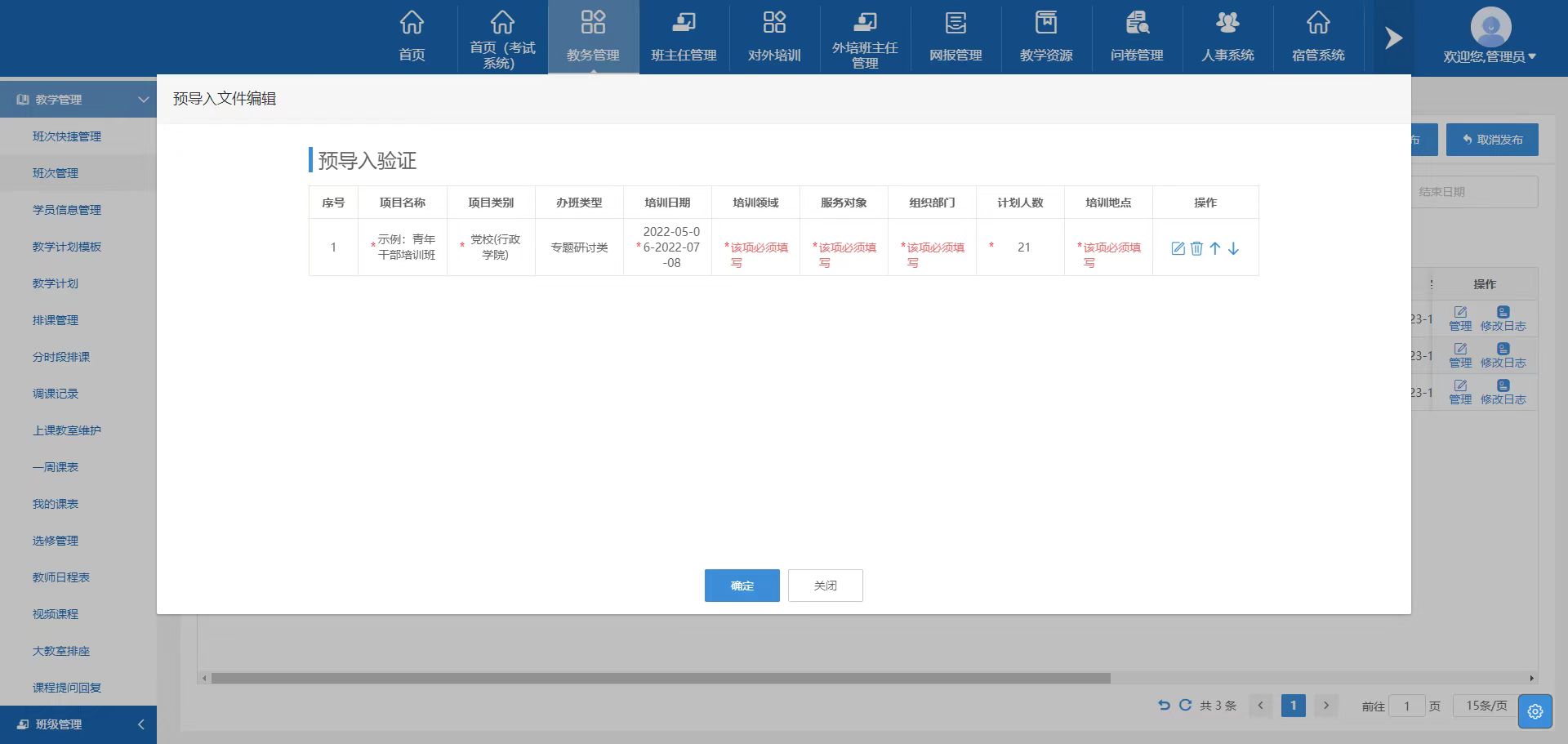1568x744 pixels.
Task: Open 班主任管理 from the top navigation
Action: pyautogui.click(x=684, y=37)
